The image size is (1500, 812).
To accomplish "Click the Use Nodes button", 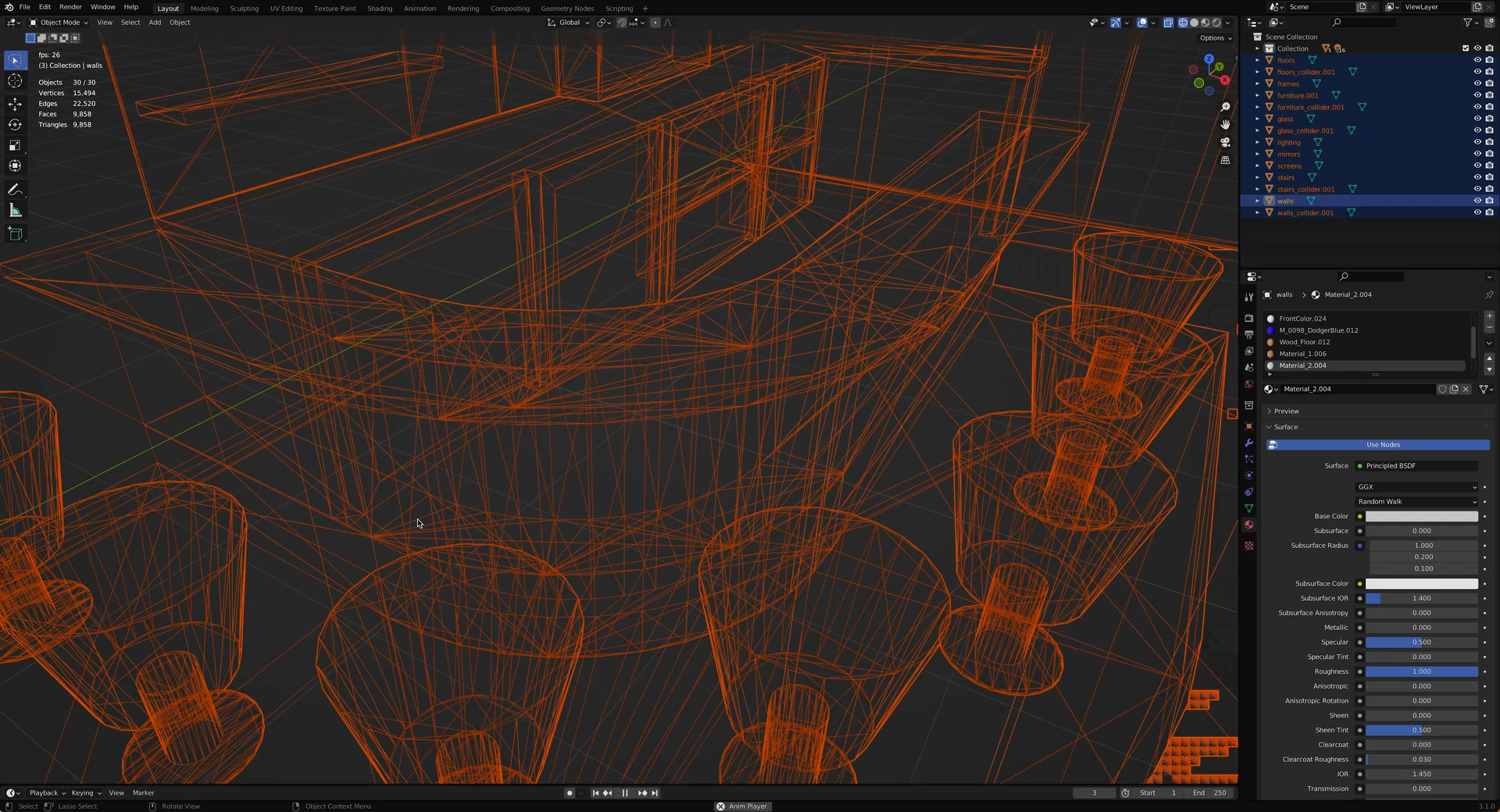I will (1382, 445).
